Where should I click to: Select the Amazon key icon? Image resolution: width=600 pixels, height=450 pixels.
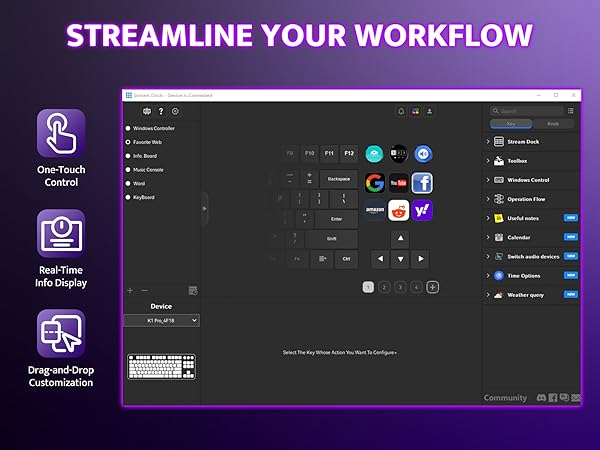375,210
